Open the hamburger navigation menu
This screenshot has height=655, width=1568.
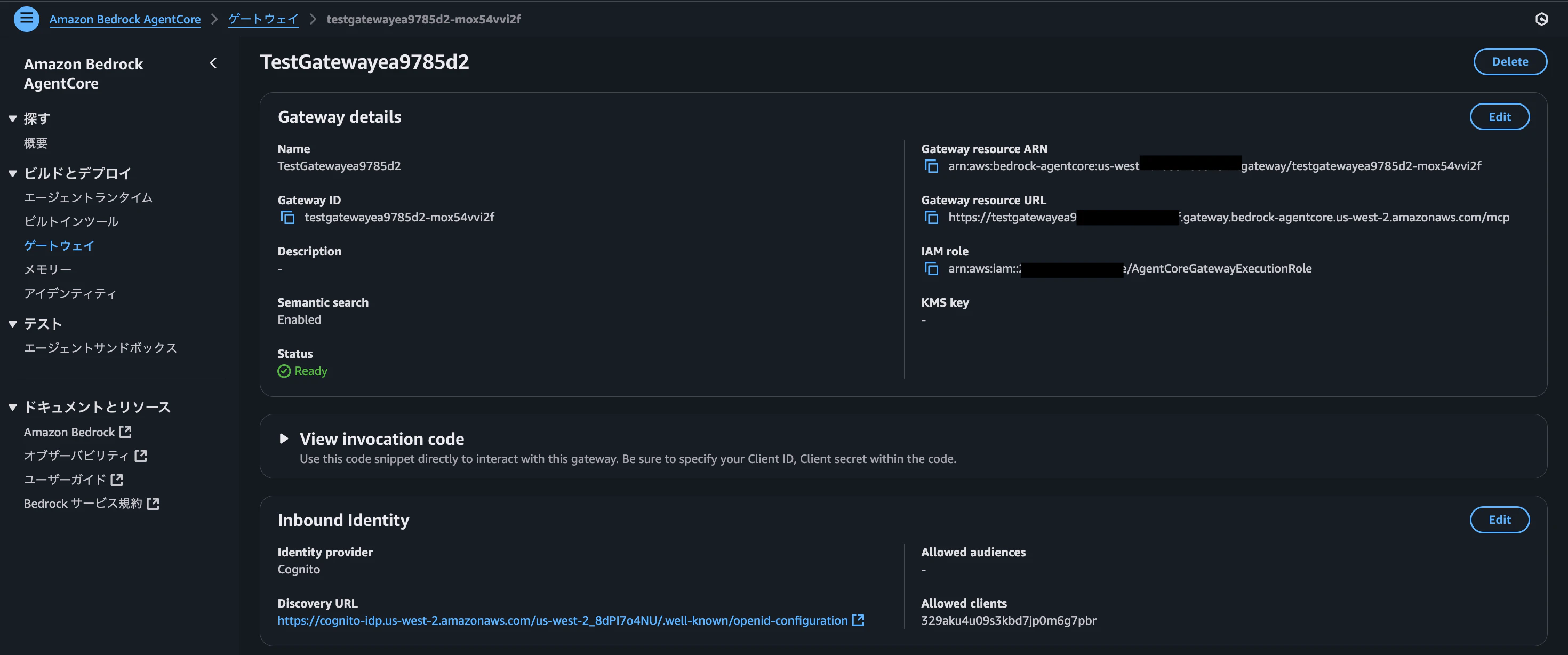[26, 19]
